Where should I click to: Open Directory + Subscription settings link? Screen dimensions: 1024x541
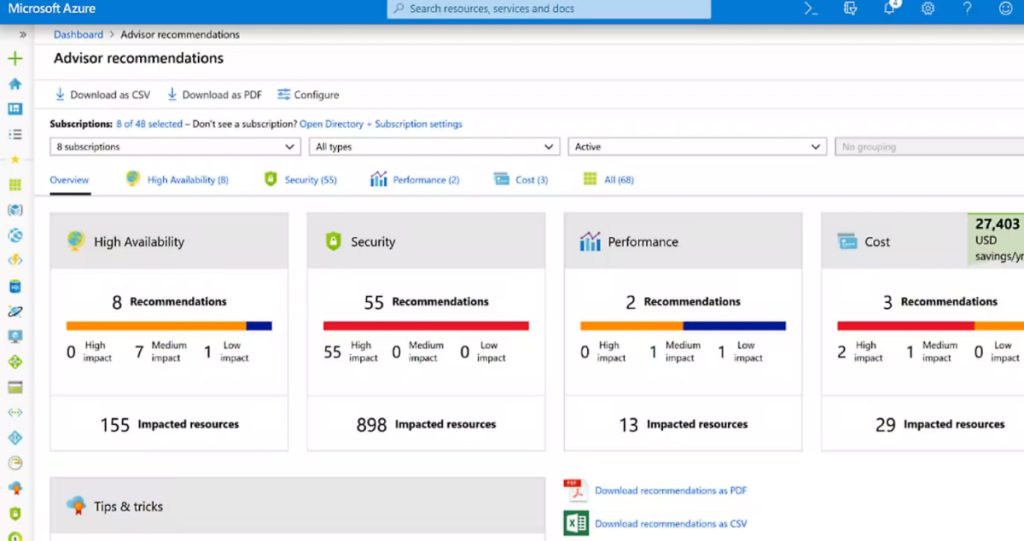[381, 123]
